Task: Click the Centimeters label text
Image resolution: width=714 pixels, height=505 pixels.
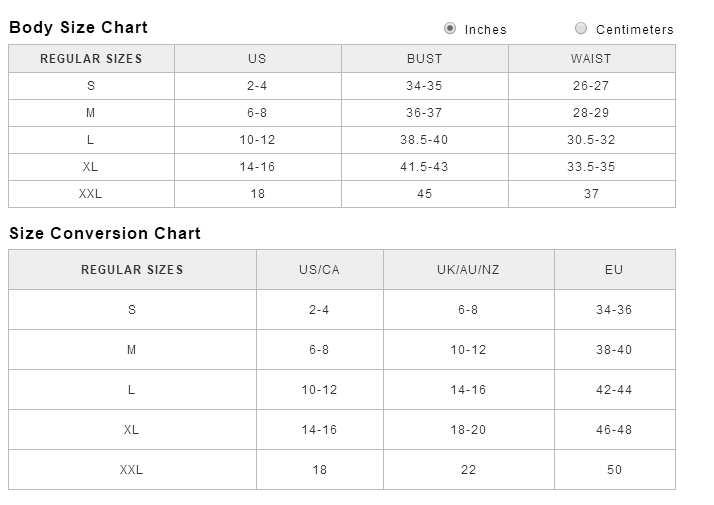Action: (x=635, y=30)
